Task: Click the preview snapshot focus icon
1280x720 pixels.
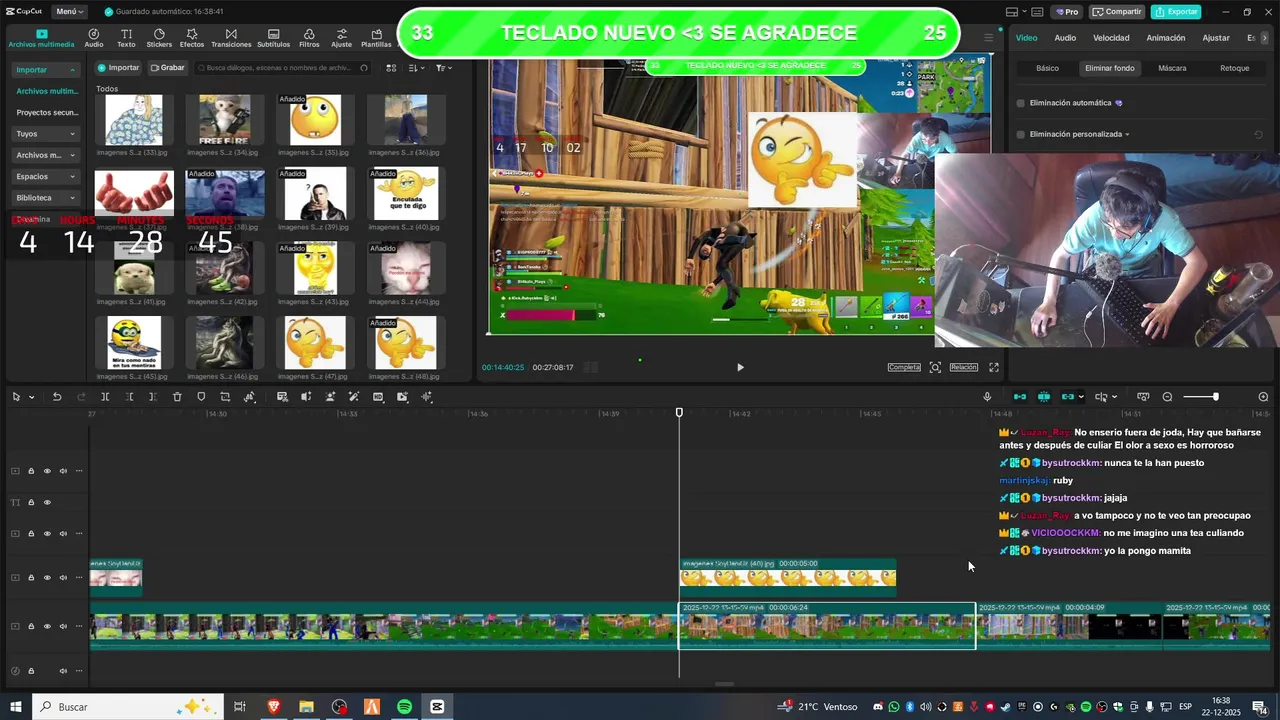Action: click(935, 367)
